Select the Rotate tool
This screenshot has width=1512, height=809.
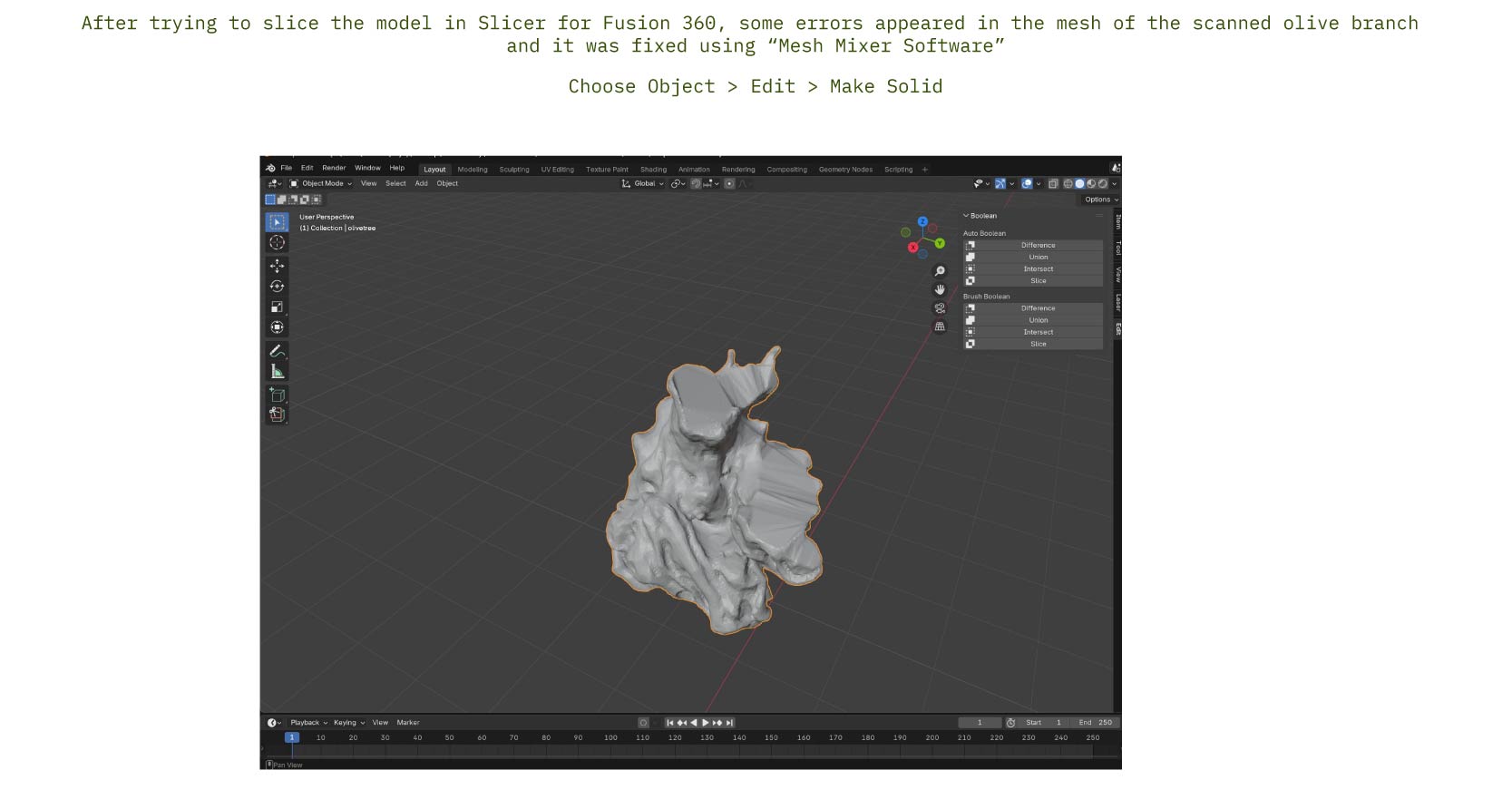tap(277, 286)
